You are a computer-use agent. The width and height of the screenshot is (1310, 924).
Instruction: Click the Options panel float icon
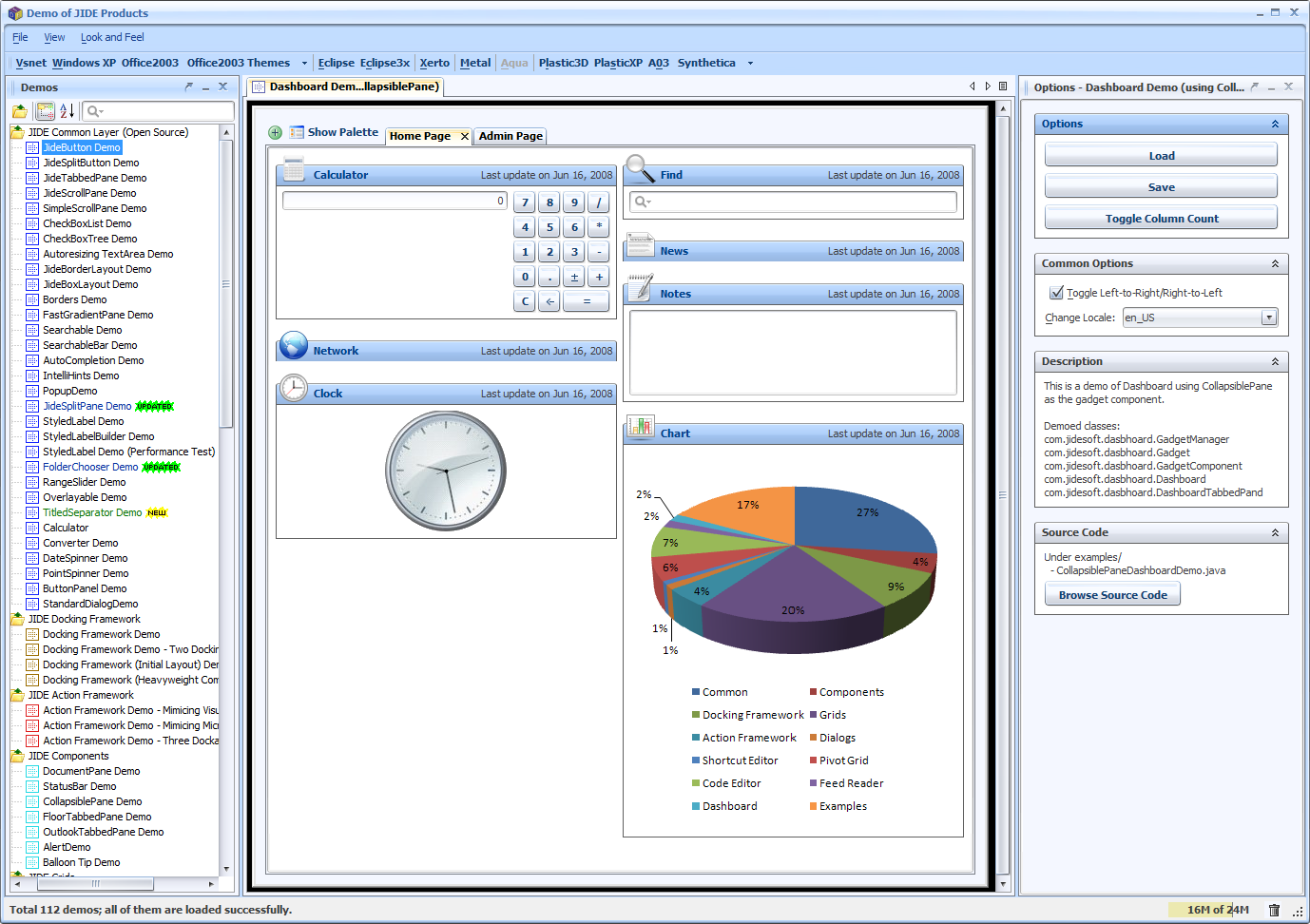tap(1255, 87)
